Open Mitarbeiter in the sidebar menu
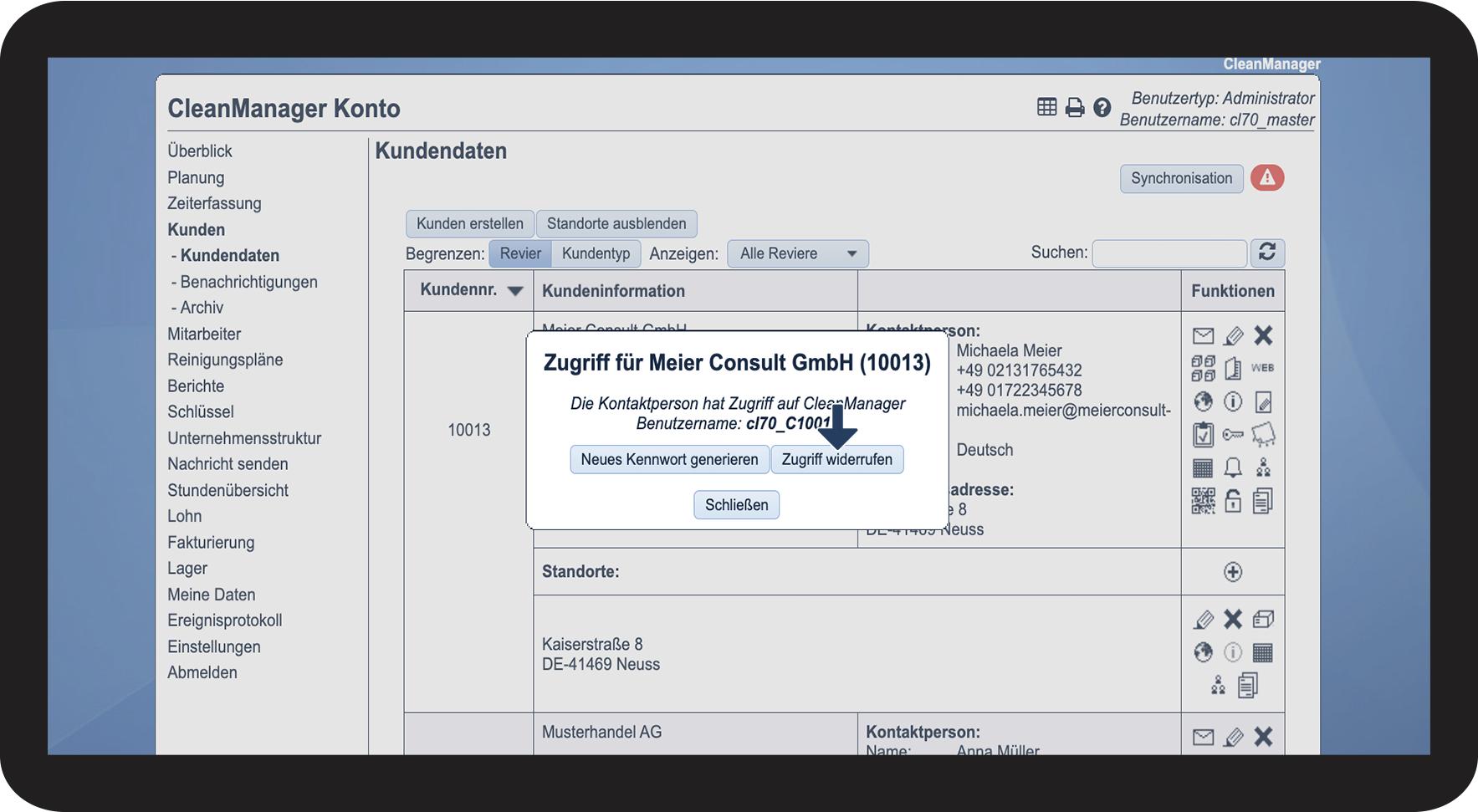1478x812 pixels. coord(204,334)
